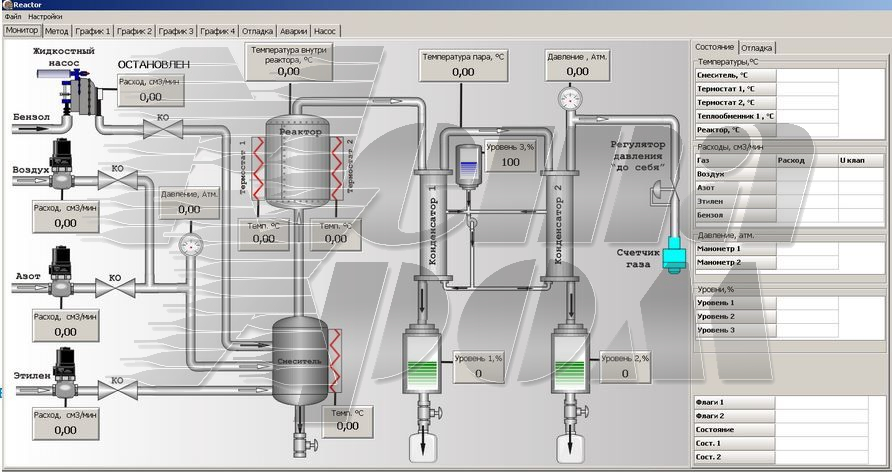Switch to the Метод tab
Screen dimensions: 892x472
[56, 31]
